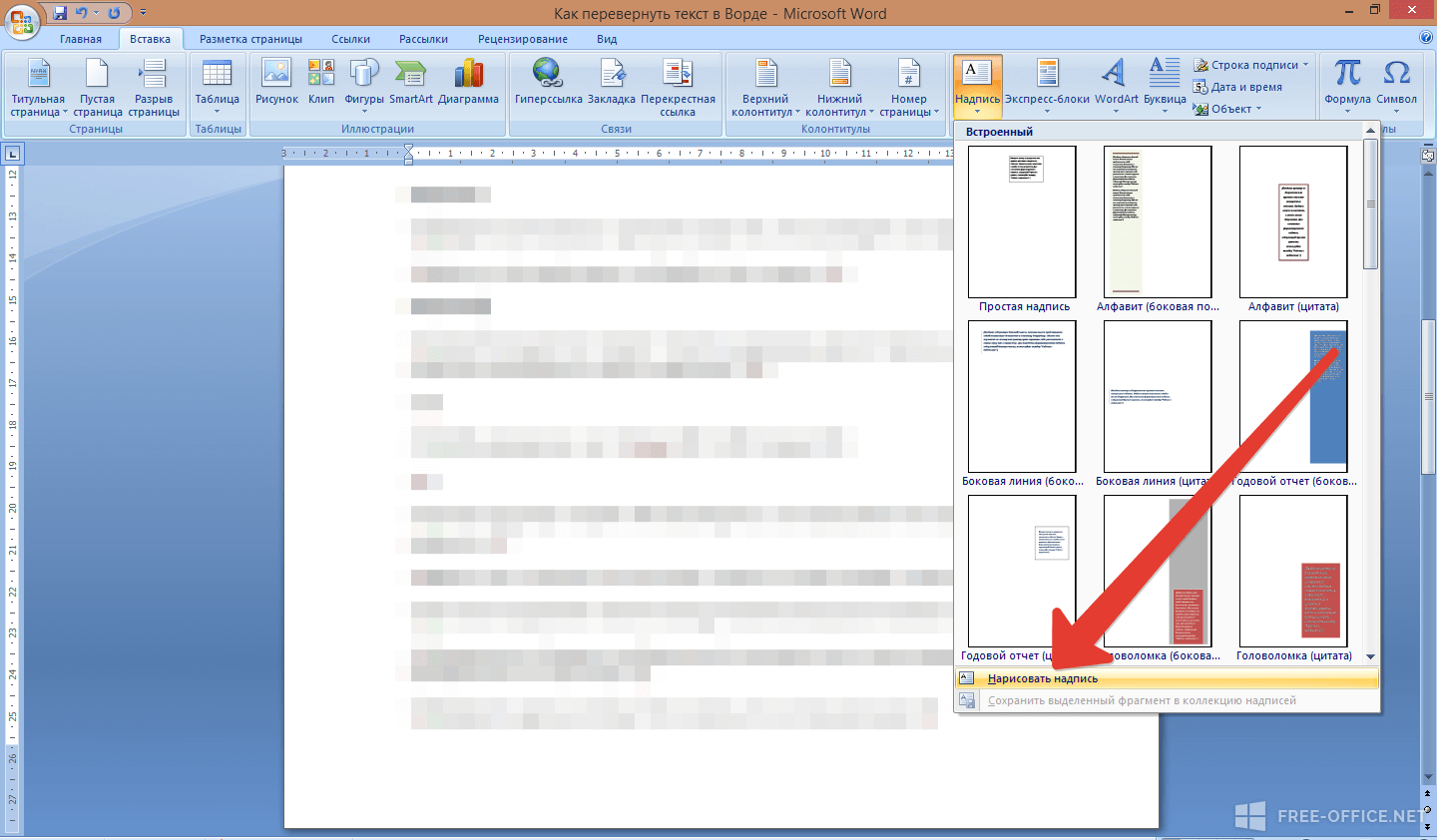Insert a Разрыв страницы

tap(154, 88)
